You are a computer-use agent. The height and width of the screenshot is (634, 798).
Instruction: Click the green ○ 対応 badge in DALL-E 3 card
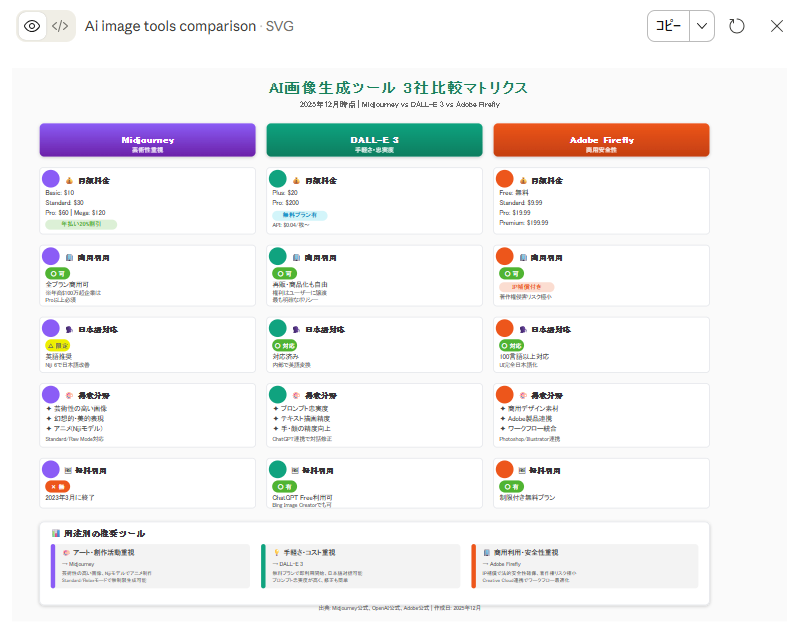tap(284, 346)
